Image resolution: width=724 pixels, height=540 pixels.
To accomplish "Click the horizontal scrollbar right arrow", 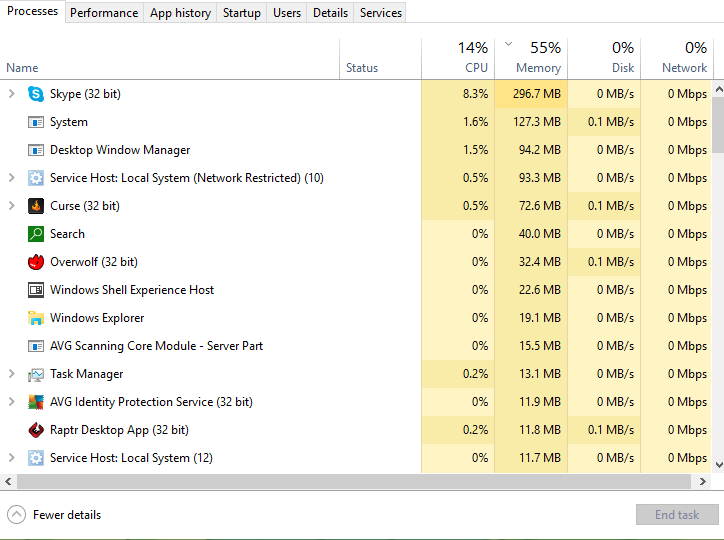I will 702,481.
